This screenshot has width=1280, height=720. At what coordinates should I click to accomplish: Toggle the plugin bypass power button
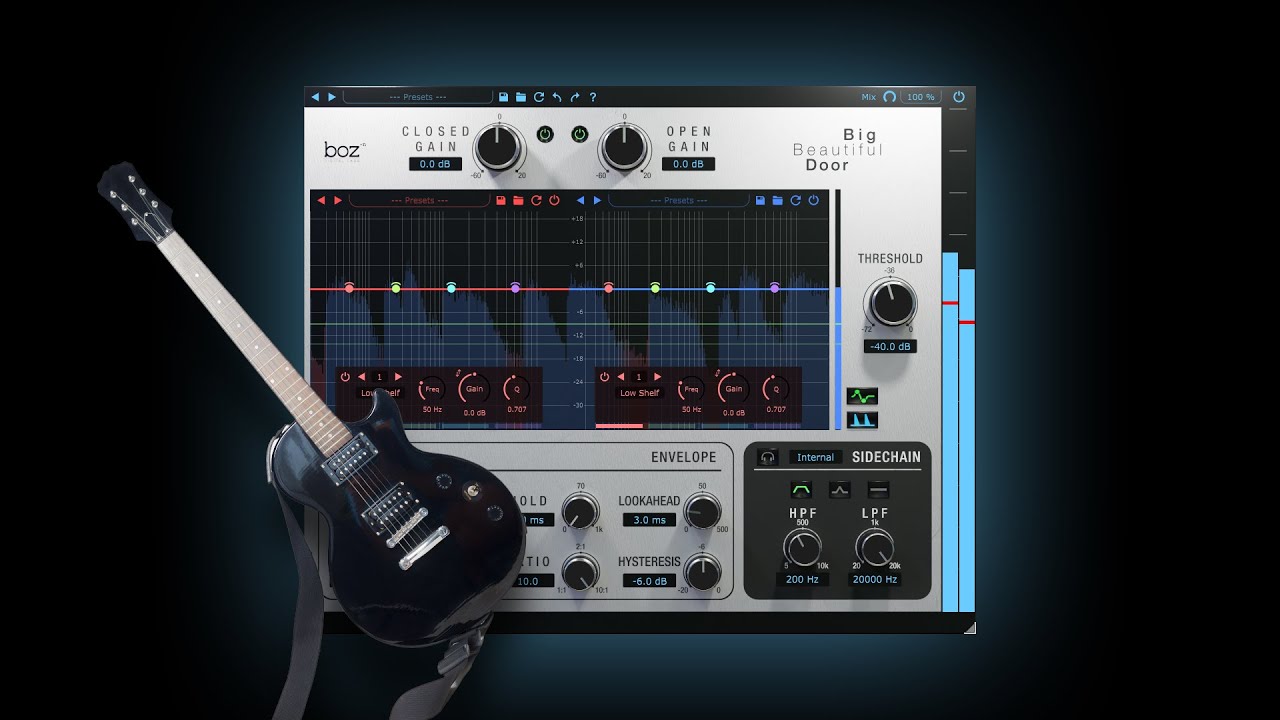tap(959, 97)
